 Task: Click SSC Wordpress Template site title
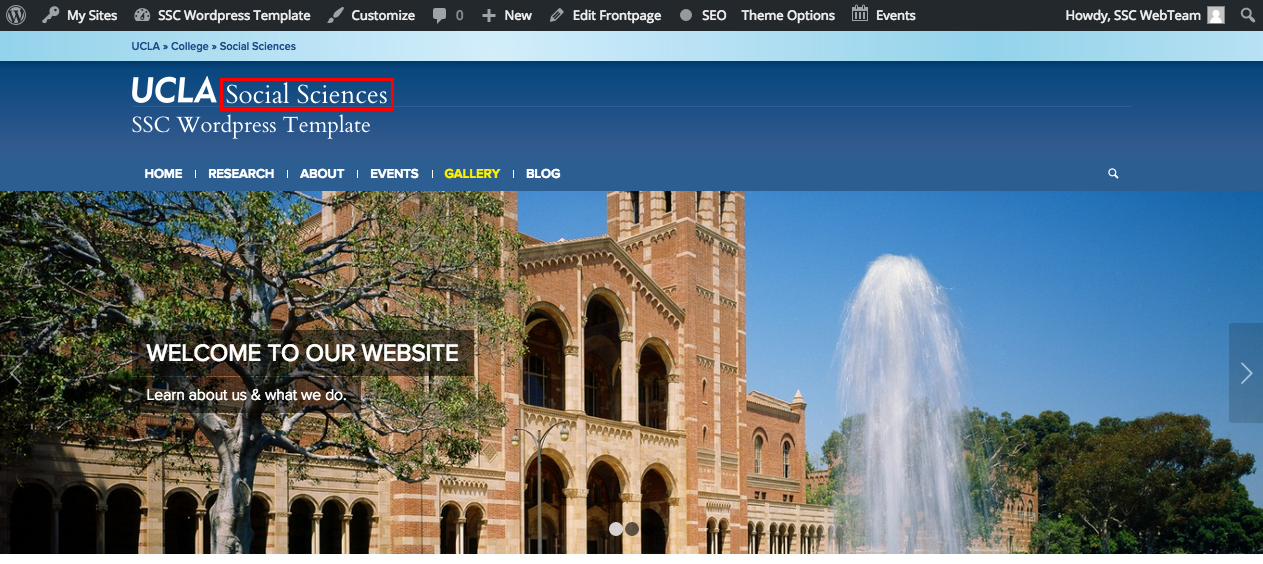click(x=251, y=125)
